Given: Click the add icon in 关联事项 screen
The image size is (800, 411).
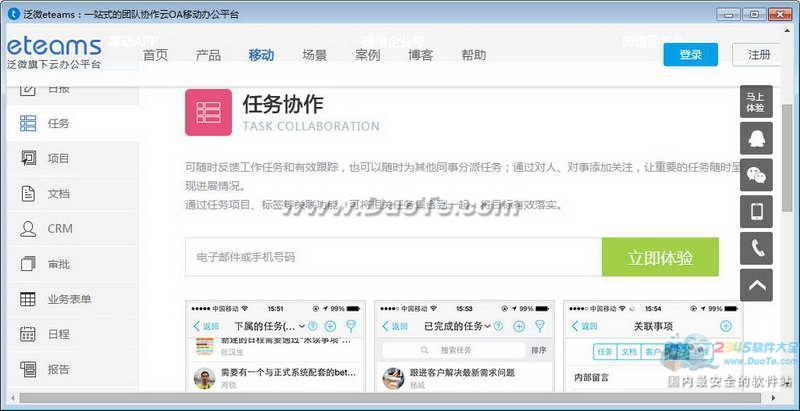Looking at the screenshot, I should pos(726,326).
